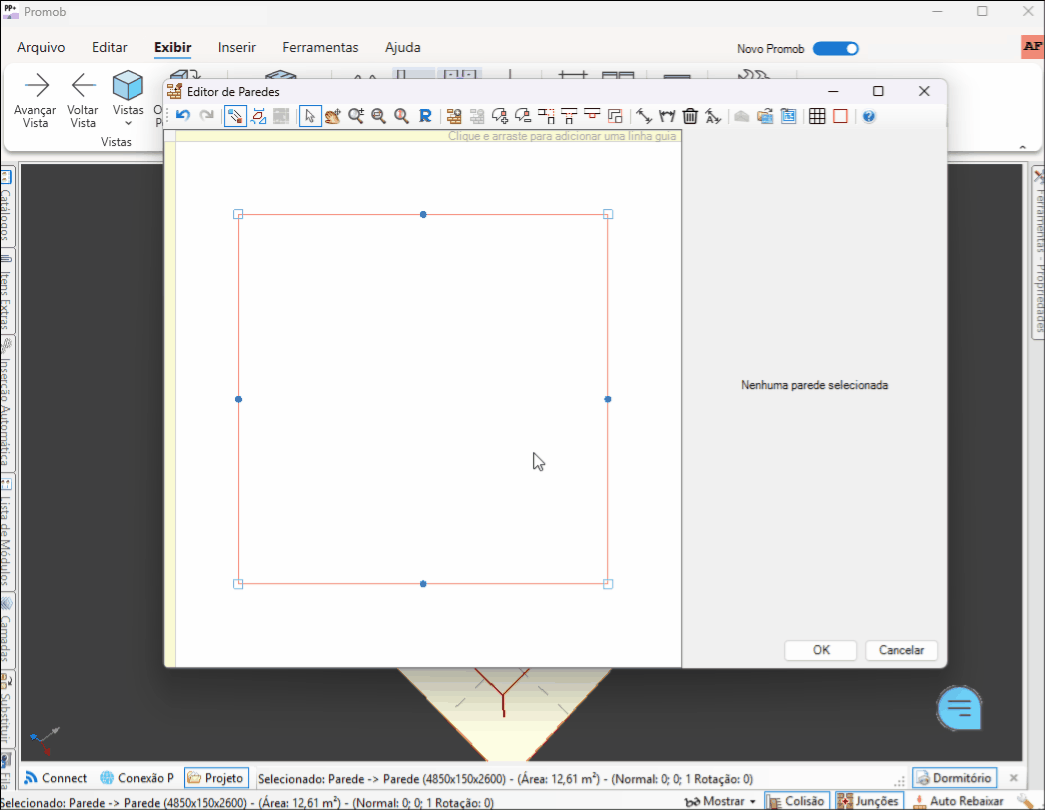Click the undo arrow in Editor de Paredes
The width and height of the screenshot is (1045, 810).
183,116
